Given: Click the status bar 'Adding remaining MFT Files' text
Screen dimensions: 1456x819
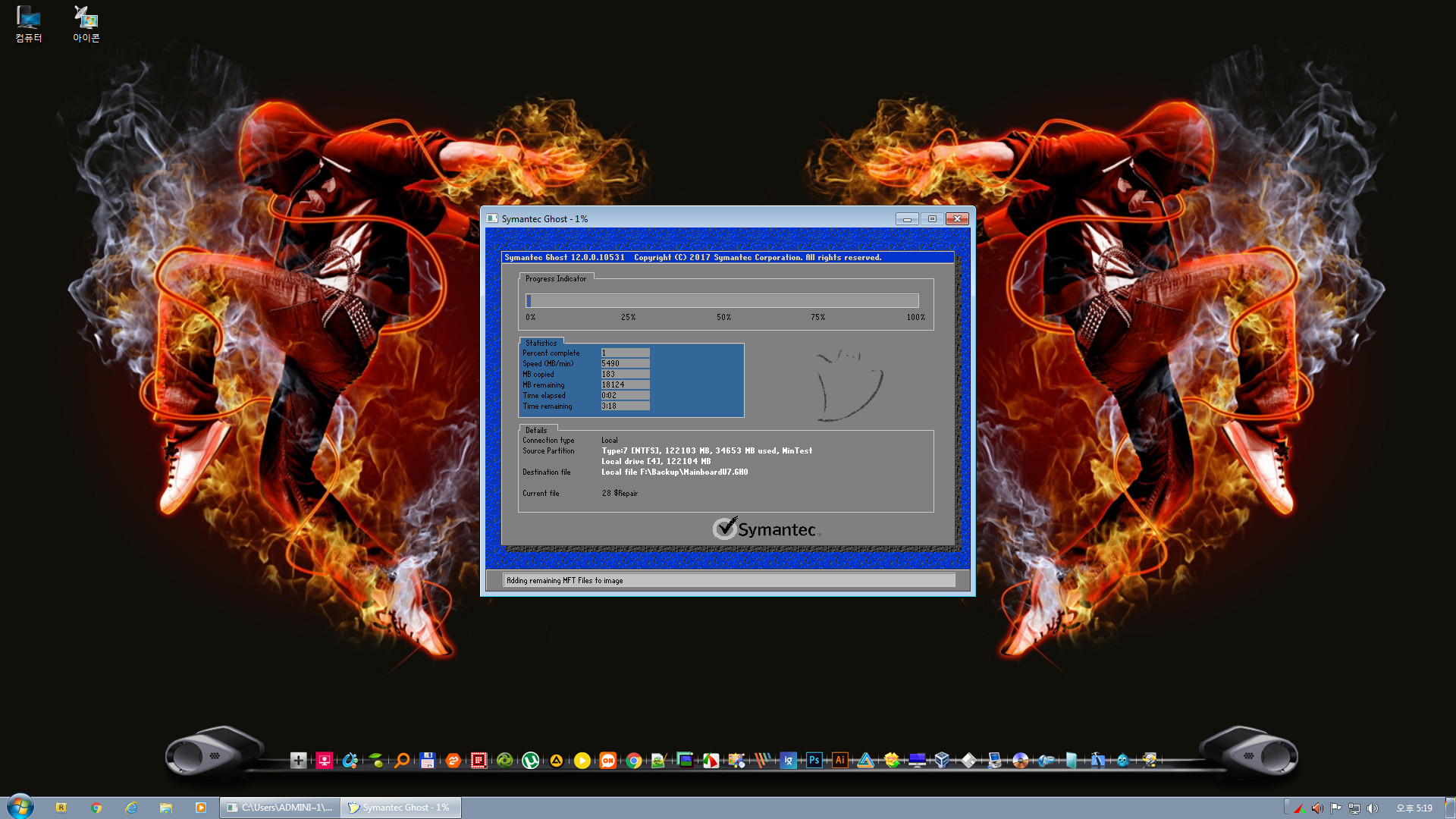Looking at the screenshot, I should pyautogui.click(x=565, y=581).
